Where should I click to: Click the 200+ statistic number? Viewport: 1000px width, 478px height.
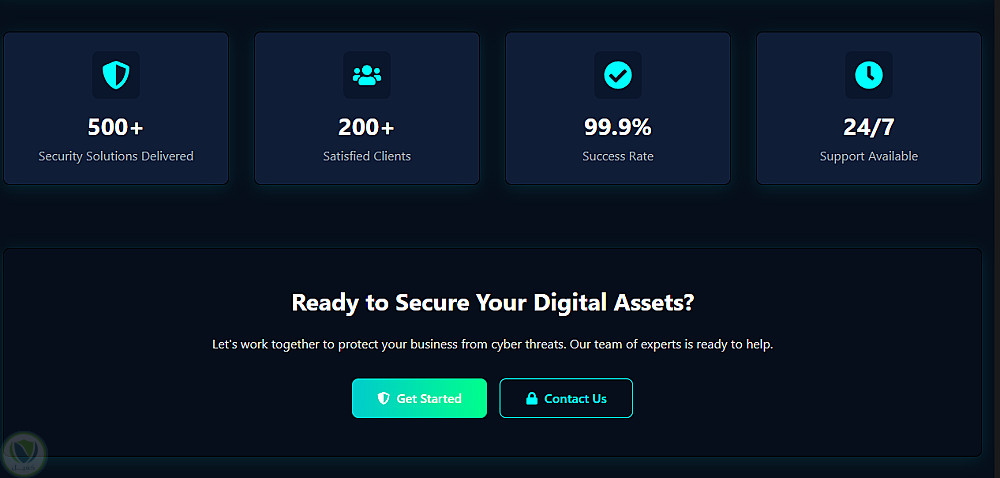pos(367,127)
